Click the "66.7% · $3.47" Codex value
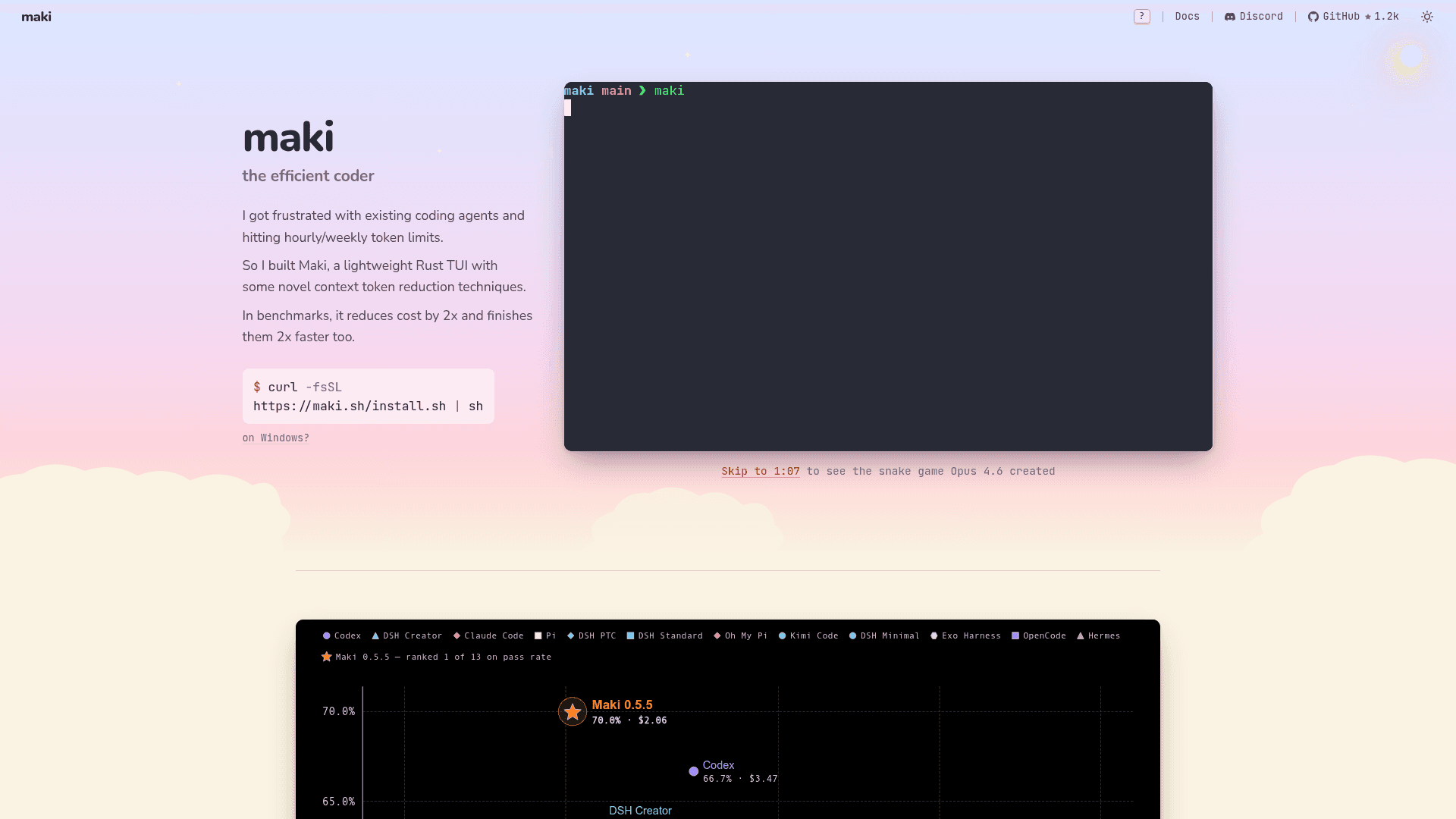 [x=740, y=779]
